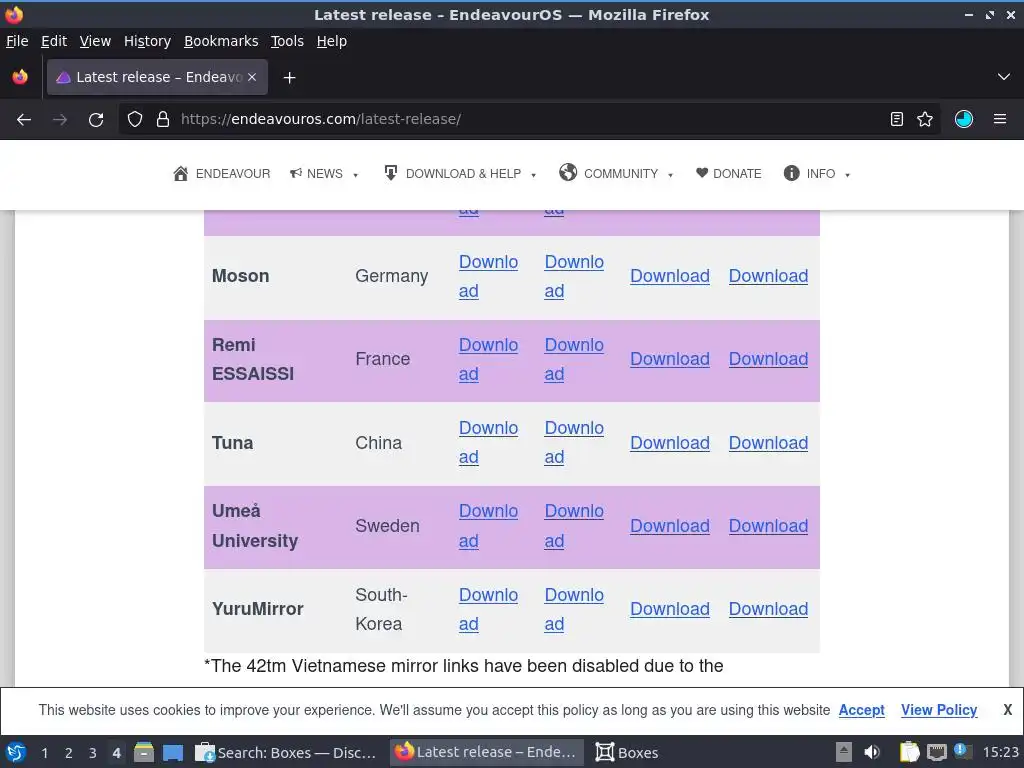Click YuruMirror last Download link
Image resolution: width=1024 pixels, height=768 pixels.
coord(768,609)
